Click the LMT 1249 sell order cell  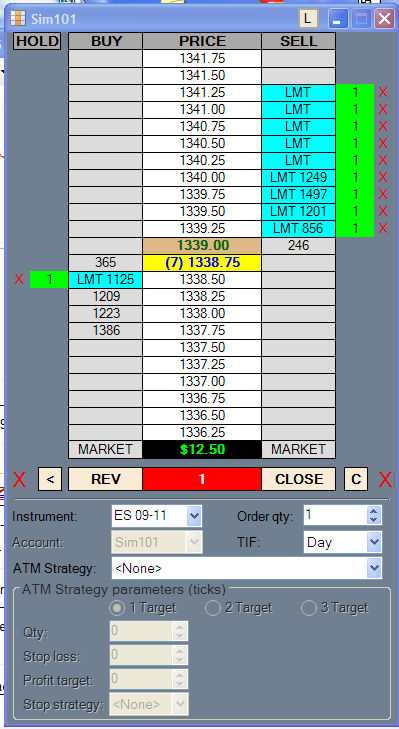pyautogui.click(x=299, y=178)
